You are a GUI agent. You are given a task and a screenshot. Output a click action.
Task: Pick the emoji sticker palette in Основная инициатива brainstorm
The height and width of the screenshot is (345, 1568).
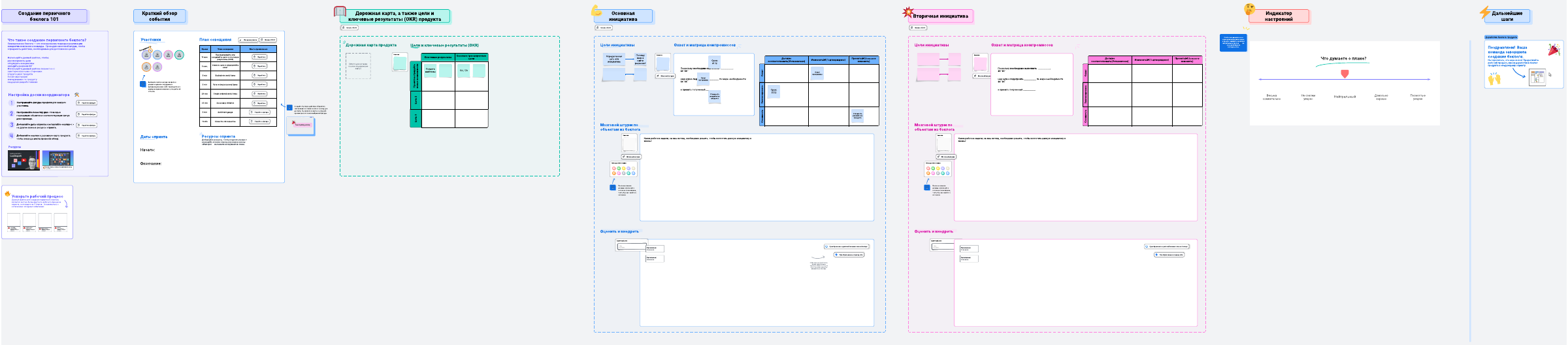(623, 171)
